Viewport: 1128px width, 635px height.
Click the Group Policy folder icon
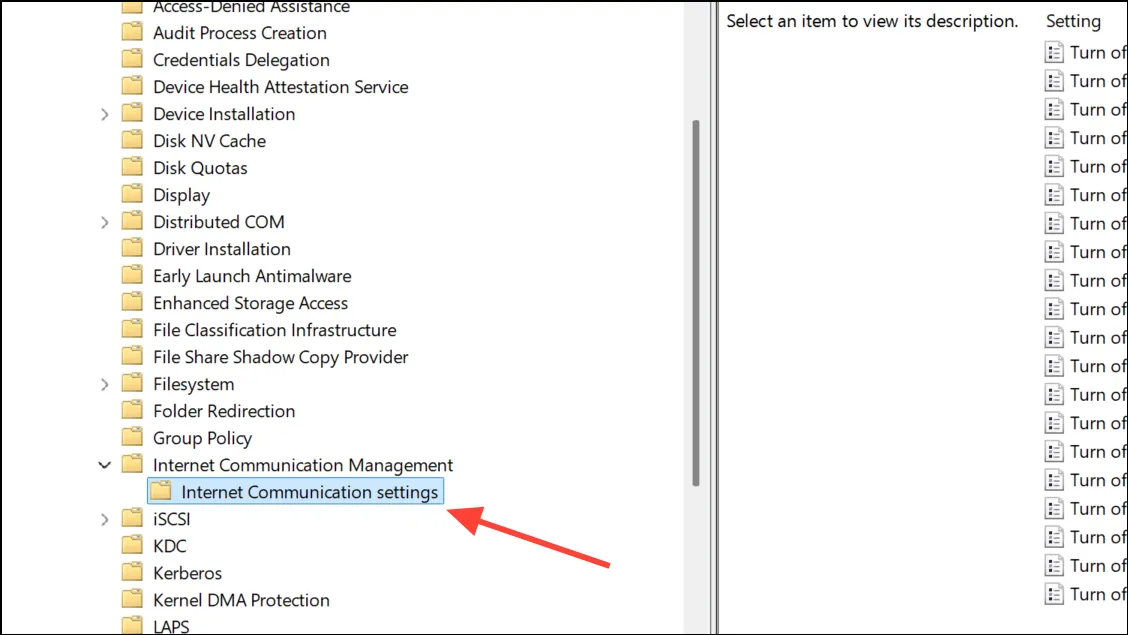(132, 437)
